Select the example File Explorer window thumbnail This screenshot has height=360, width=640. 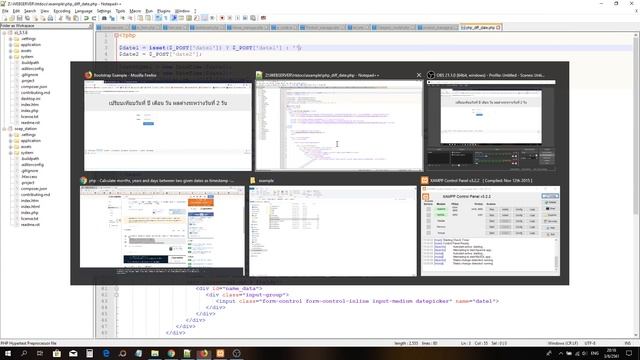(x=333, y=231)
